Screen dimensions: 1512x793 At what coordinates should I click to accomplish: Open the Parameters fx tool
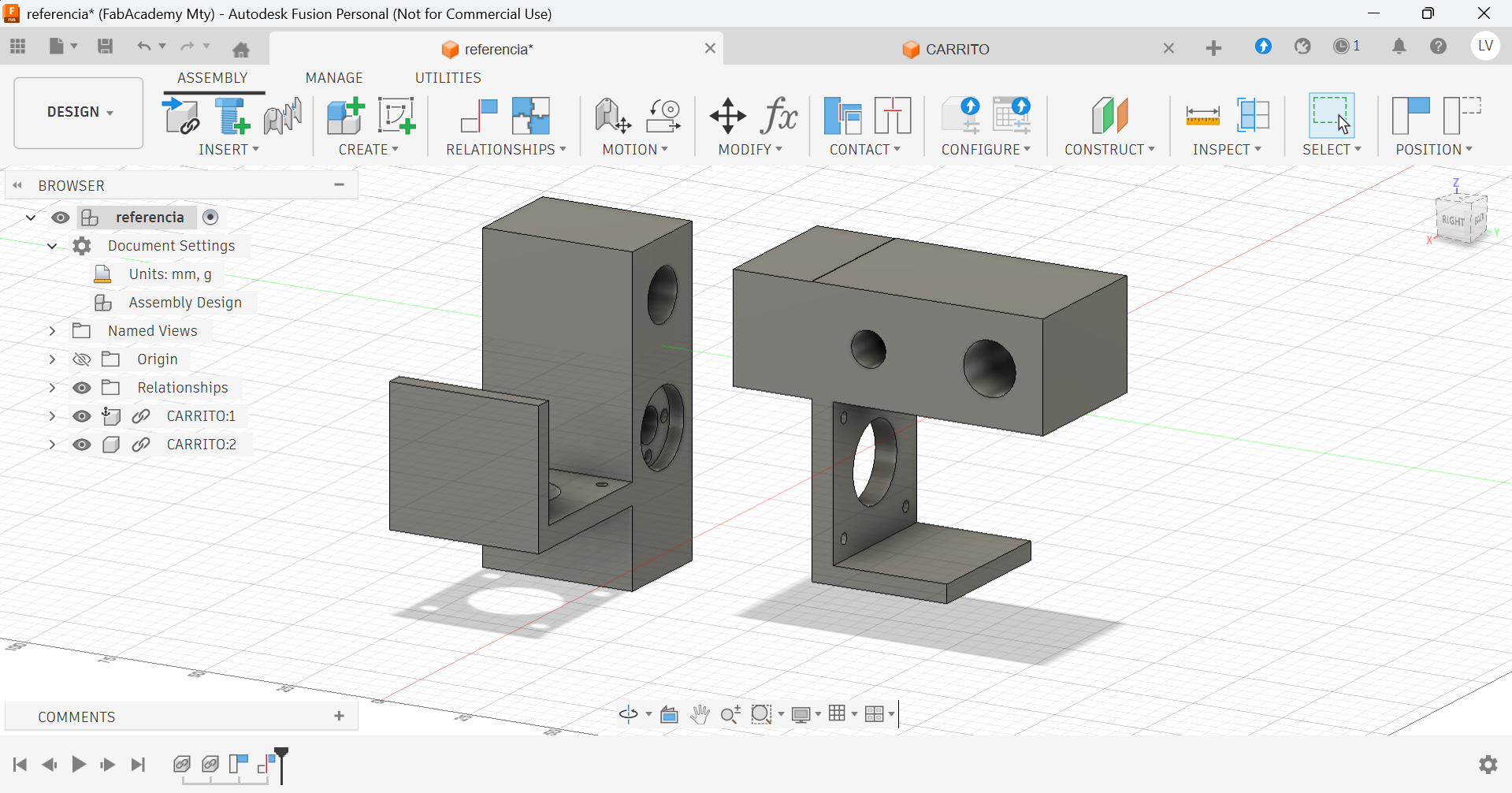click(779, 117)
